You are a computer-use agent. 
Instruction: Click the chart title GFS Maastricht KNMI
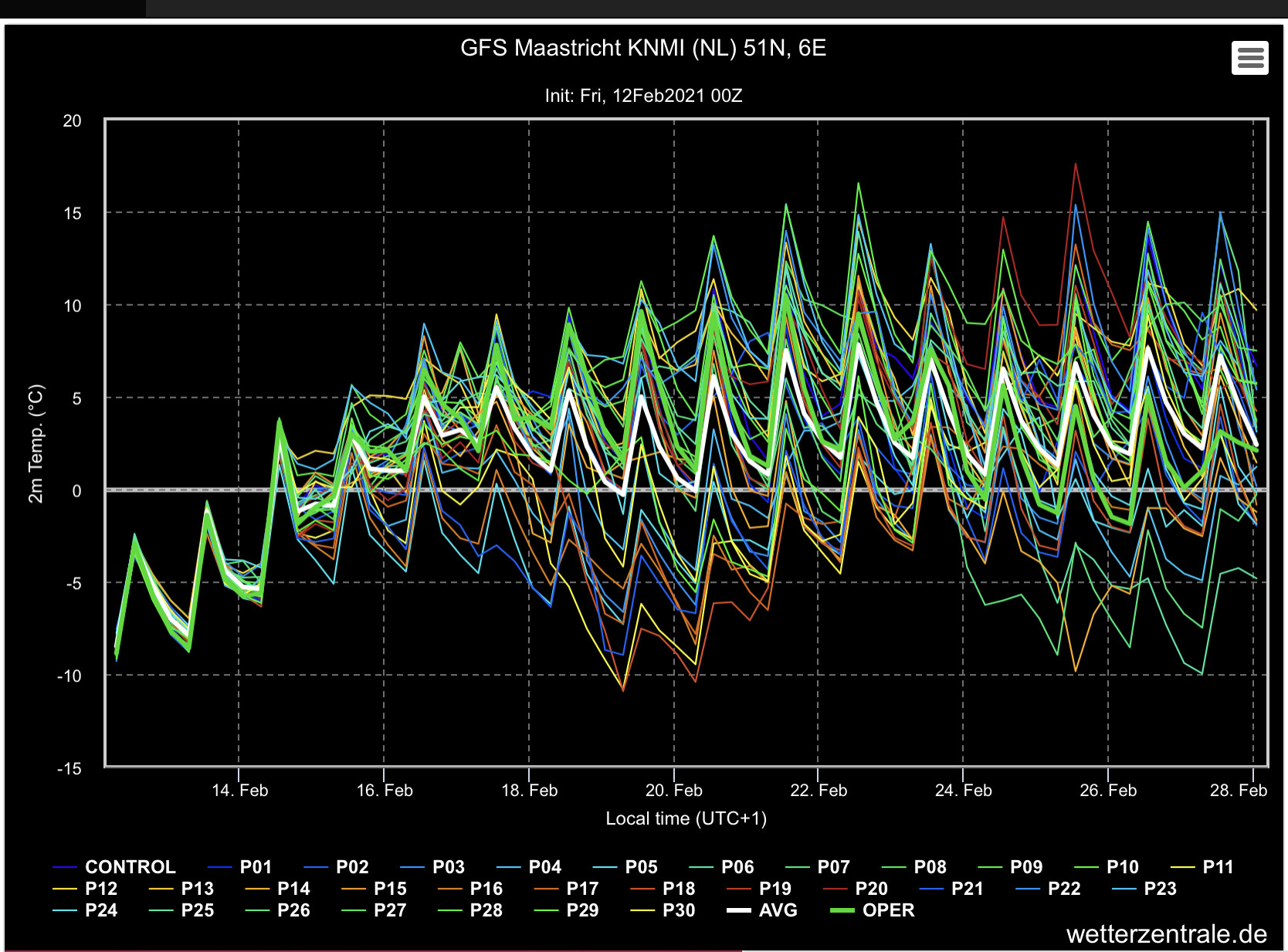coord(643,48)
